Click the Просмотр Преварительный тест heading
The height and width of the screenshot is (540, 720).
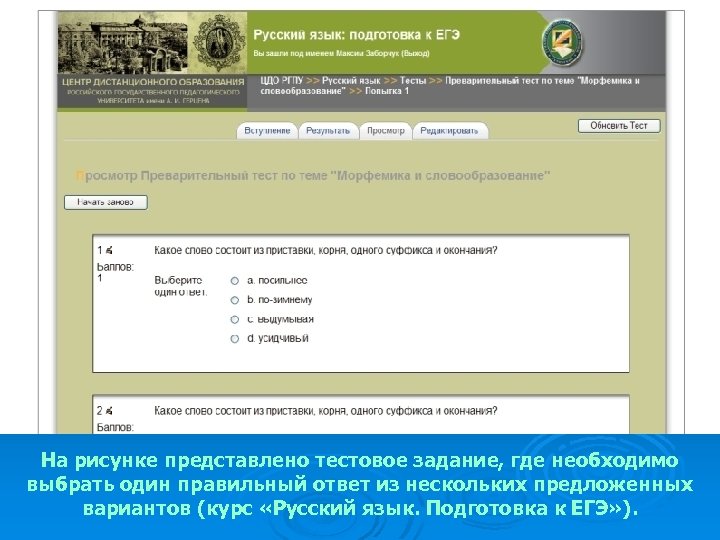[313, 176]
